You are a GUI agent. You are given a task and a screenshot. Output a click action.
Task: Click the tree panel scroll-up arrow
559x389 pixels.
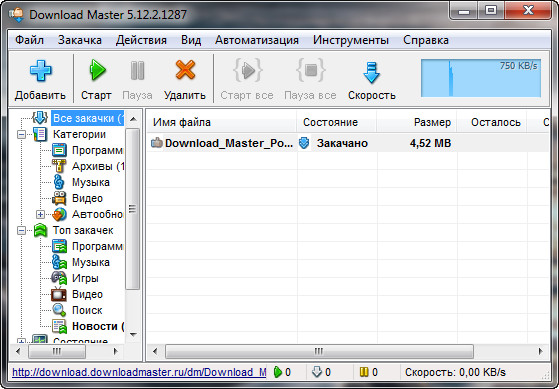[133, 119]
